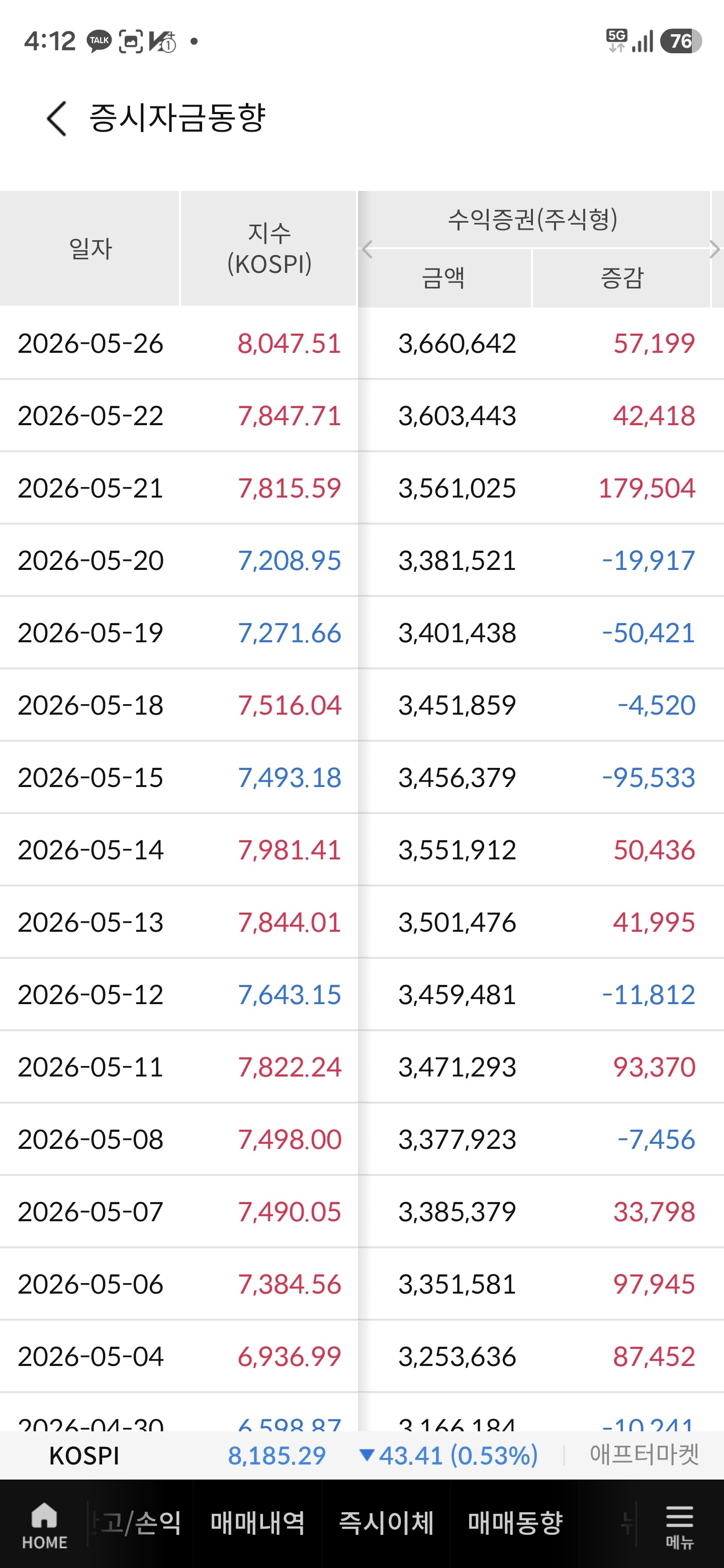
Task: Tap the screen capture notification icon
Action: tap(130, 41)
